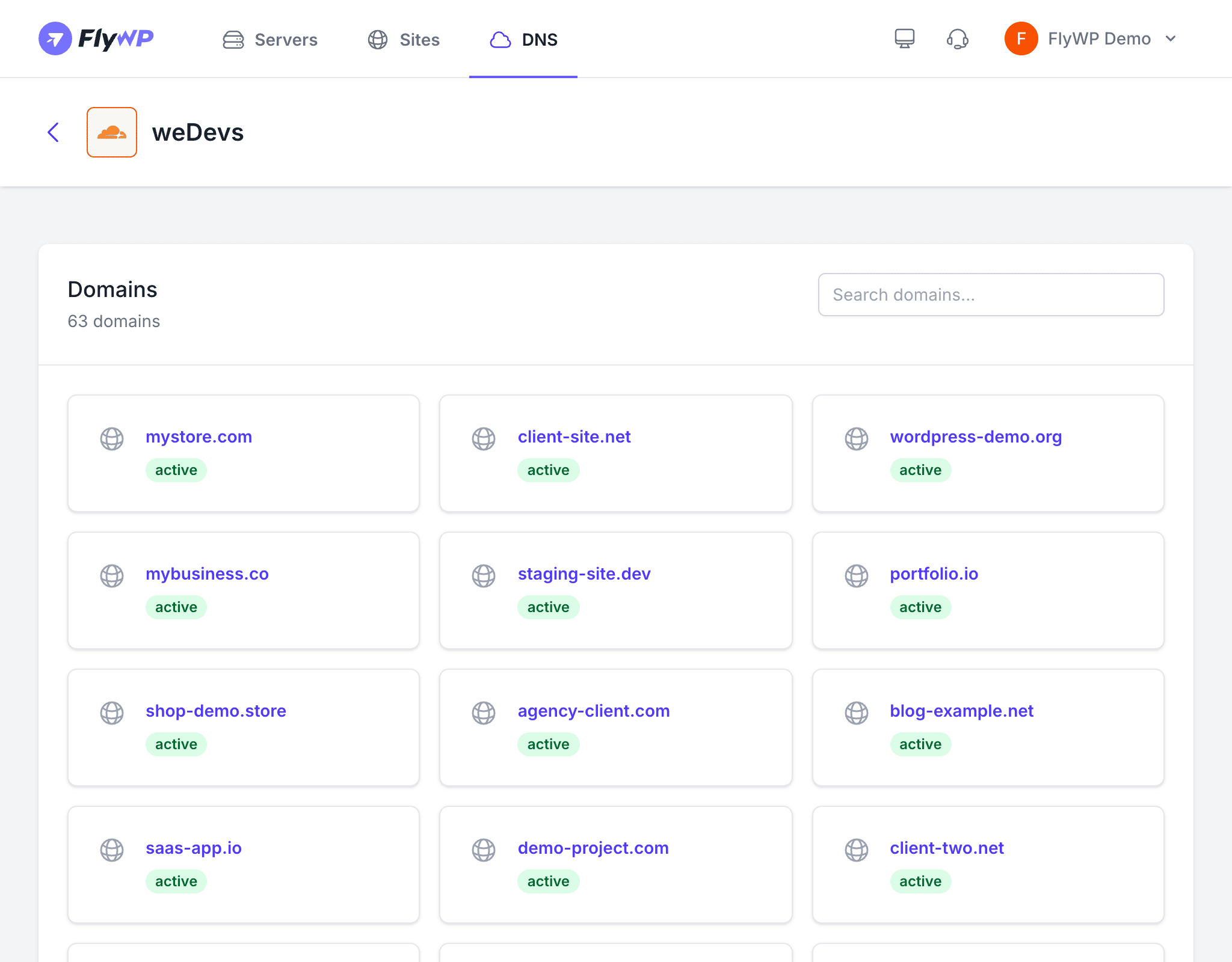The height and width of the screenshot is (962, 1232).
Task: Click the Cloudflare provider icon
Action: point(112,132)
